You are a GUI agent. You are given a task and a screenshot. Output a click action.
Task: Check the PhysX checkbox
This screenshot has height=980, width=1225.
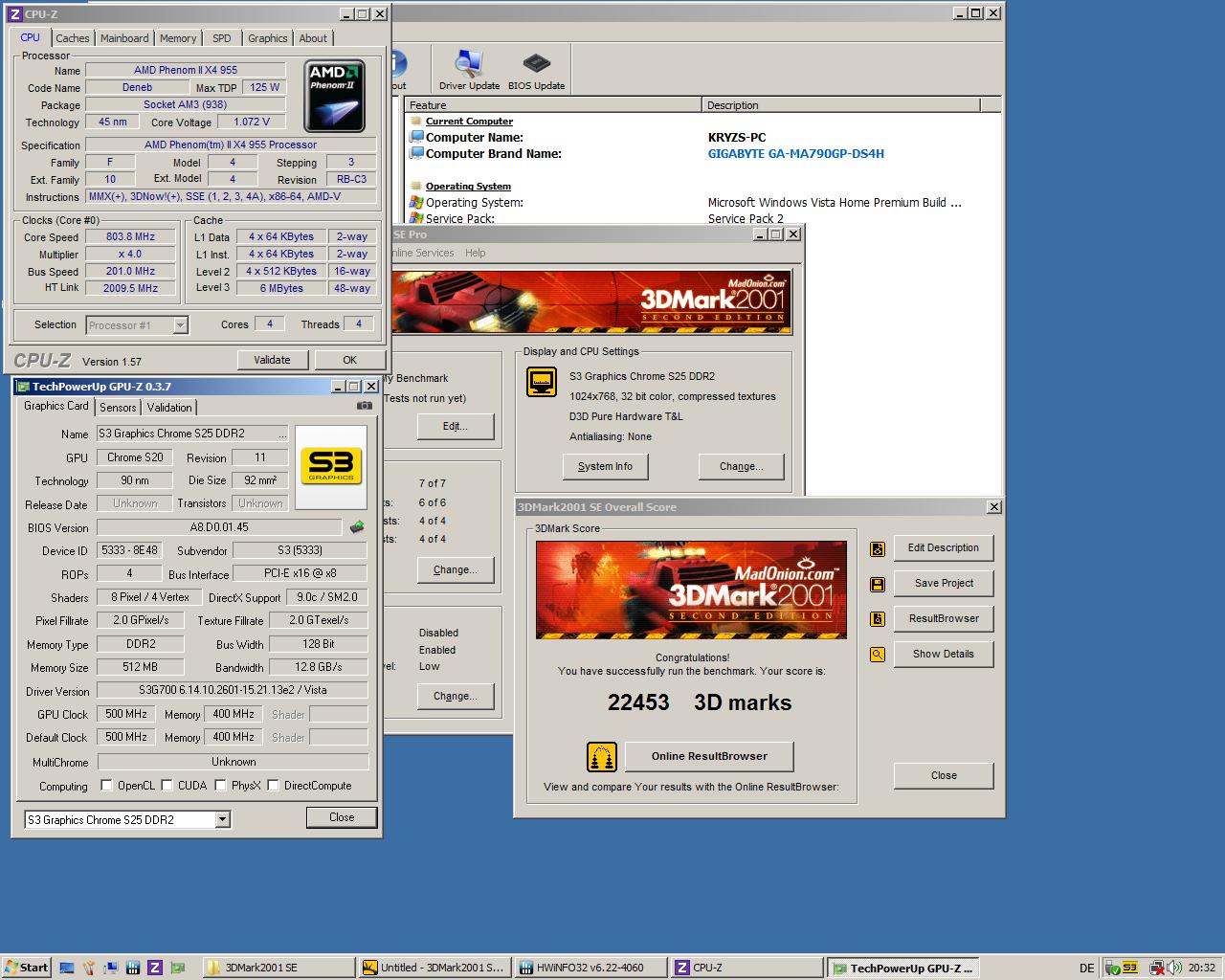click(x=221, y=786)
